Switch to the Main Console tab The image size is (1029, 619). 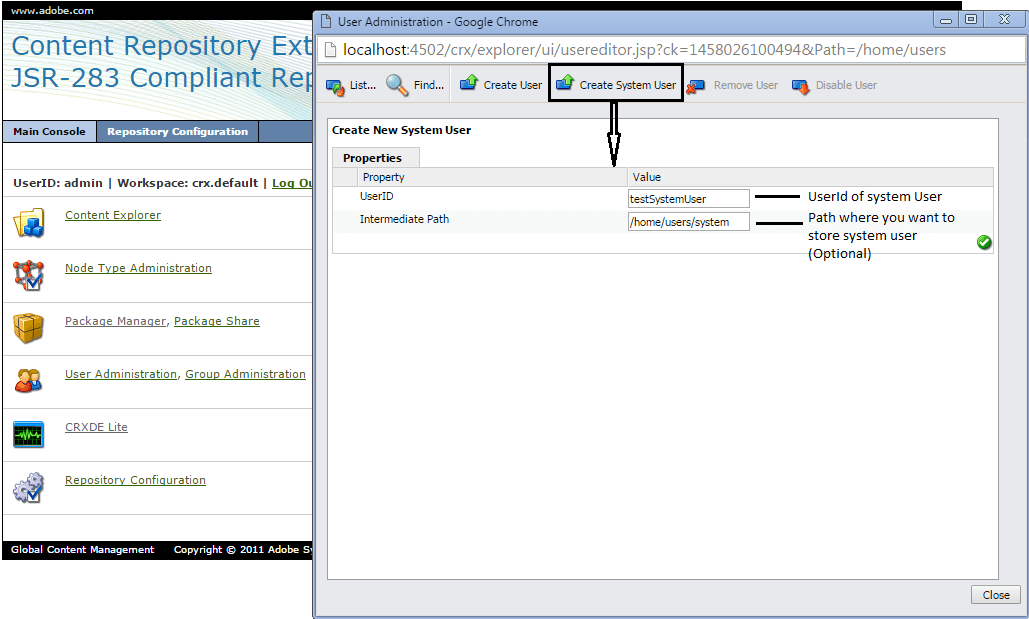[x=49, y=132]
